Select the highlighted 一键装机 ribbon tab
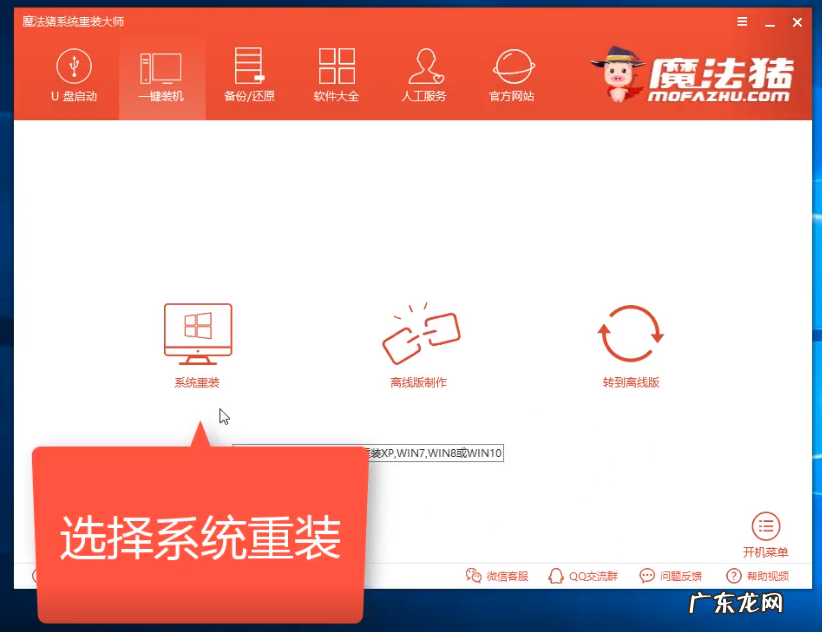The width and height of the screenshot is (822, 632). click(x=162, y=75)
